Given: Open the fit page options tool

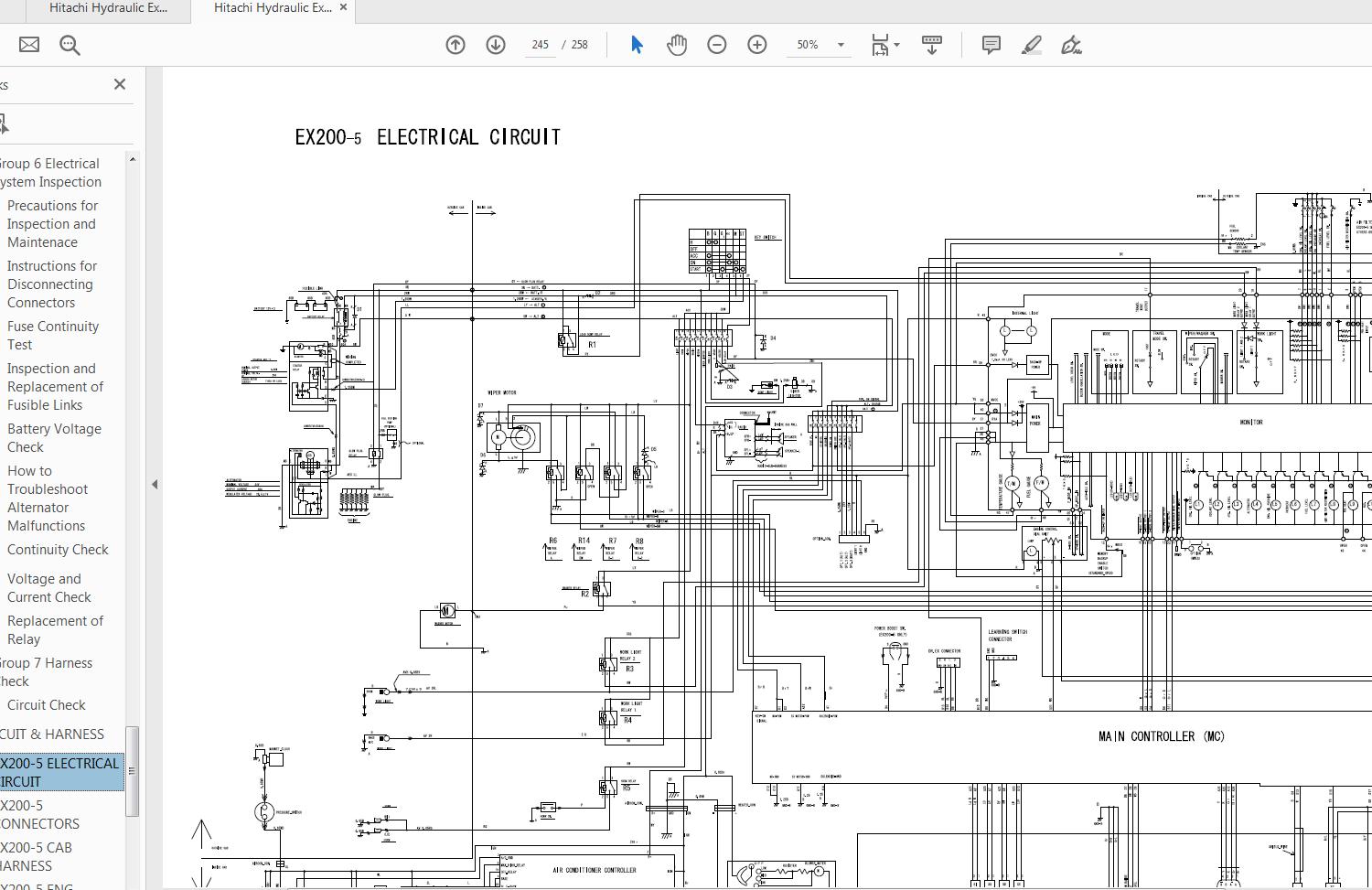Looking at the screenshot, I should 880,45.
